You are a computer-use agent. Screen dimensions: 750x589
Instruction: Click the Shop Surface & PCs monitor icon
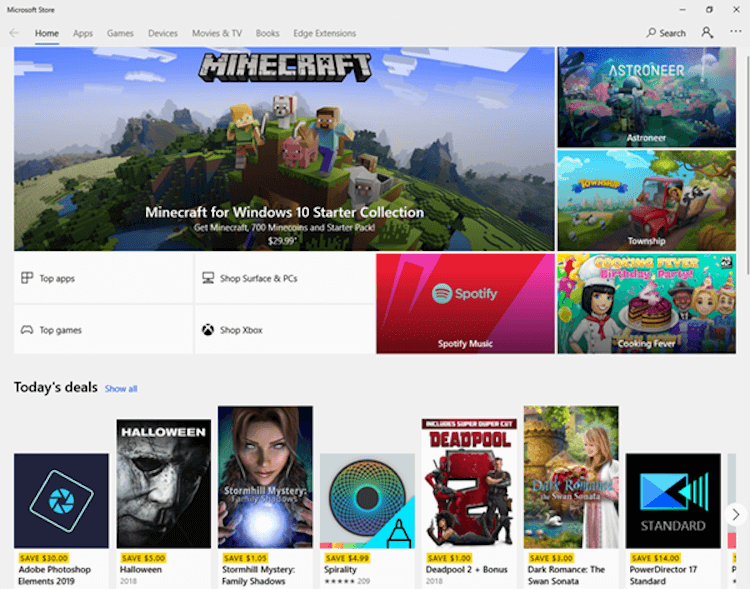coord(208,278)
